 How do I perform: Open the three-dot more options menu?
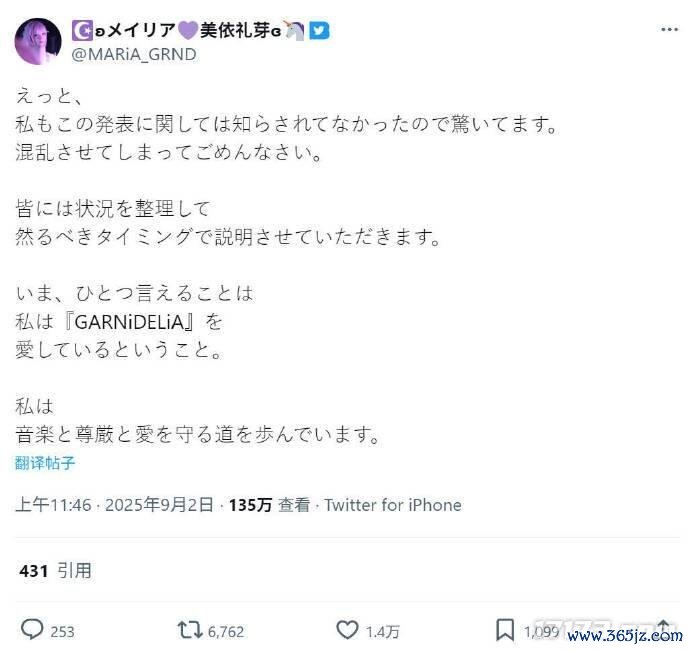pyautogui.click(x=669, y=30)
